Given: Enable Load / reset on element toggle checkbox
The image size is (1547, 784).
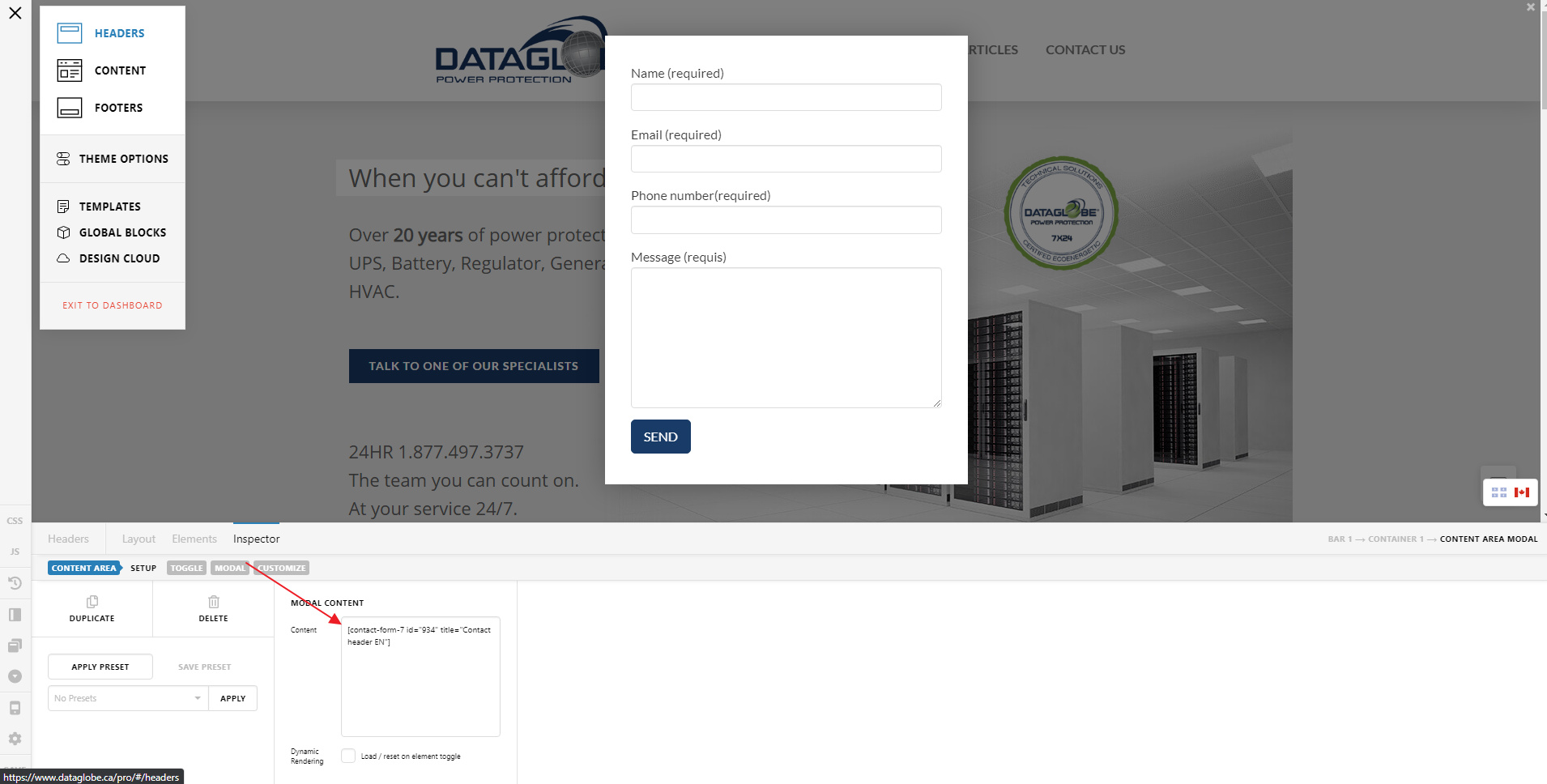Looking at the screenshot, I should pyautogui.click(x=348, y=756).
